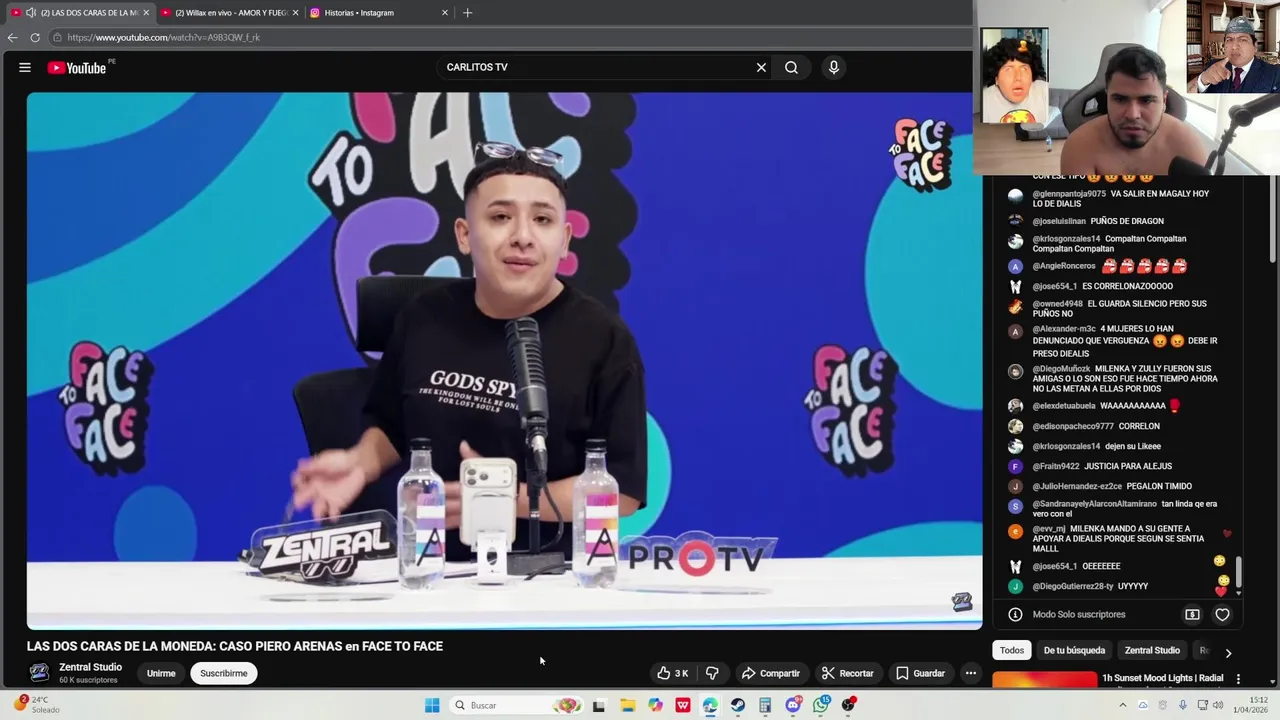Click the Recortar clip button
The image size is (1280, 720).
point(847,673)
